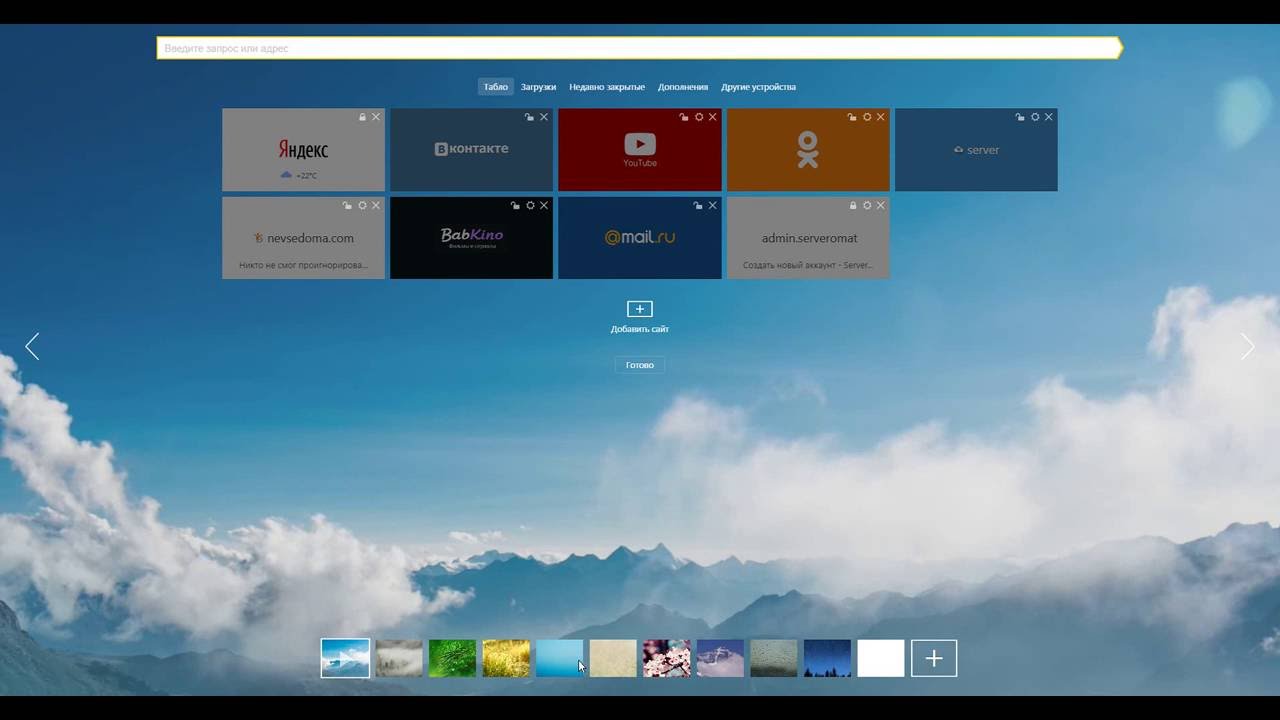This screenshot has height=720, width=1280.
Task: Open settings gear on server tile
Action: click(x=1035, y=117)
